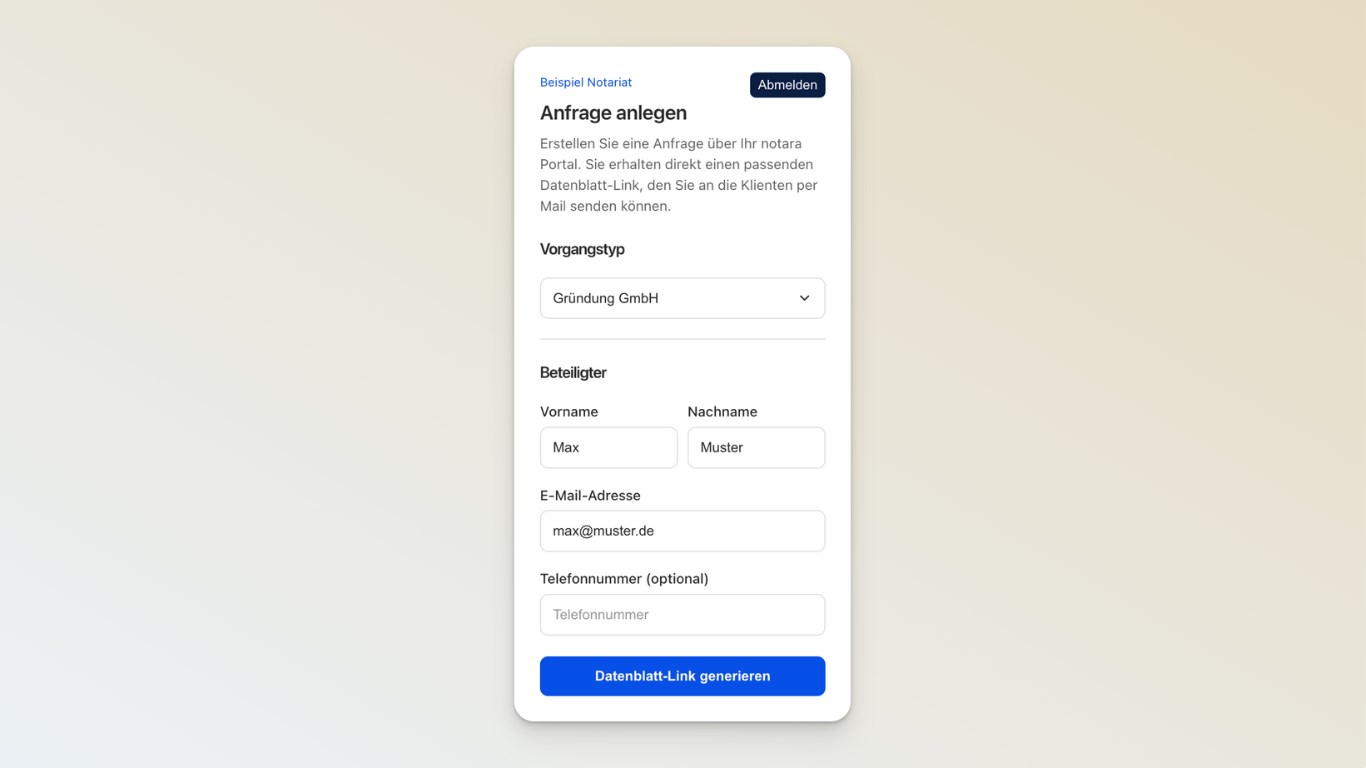Select the Nachname field containing Muster
Viewport: 1366px width, 768px height.
(x=756, y=447)
